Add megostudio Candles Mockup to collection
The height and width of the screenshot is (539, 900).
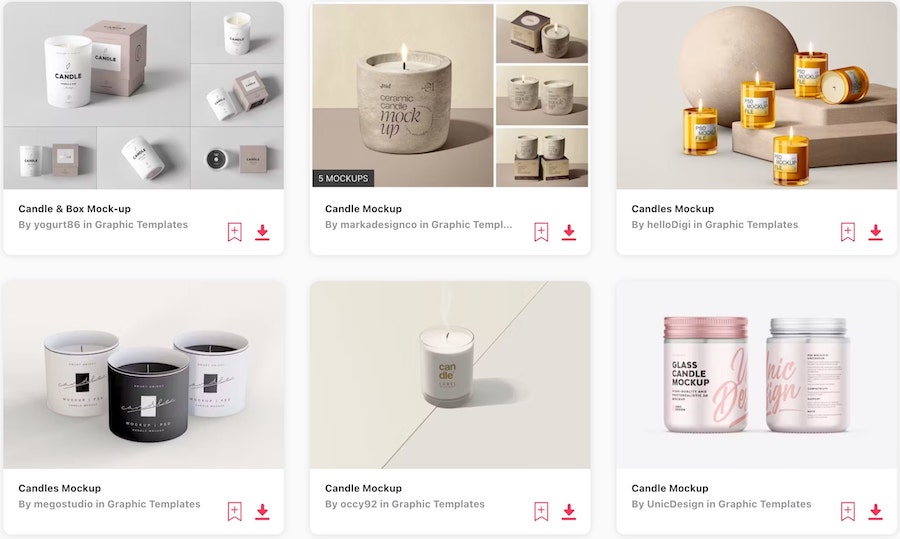(x=235, y=511)
